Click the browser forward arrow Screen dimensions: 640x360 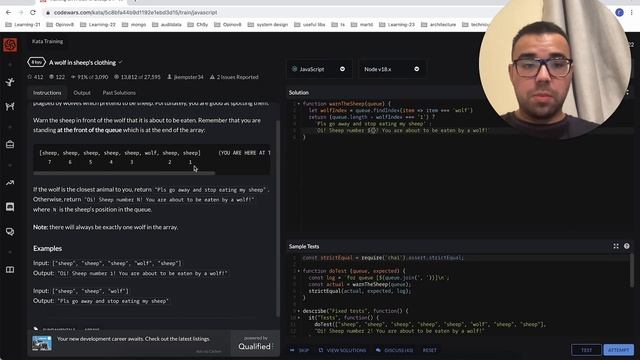pyautogui.click(x=21, y=13)
